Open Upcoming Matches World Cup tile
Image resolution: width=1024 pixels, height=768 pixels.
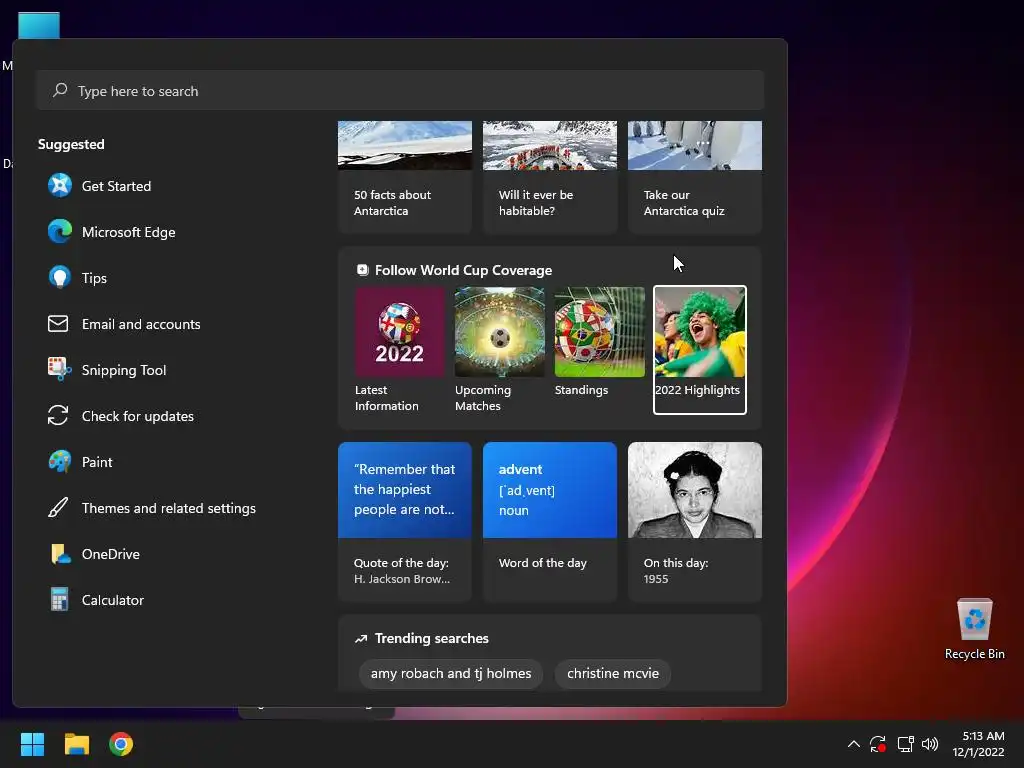click(x=500, y=350)
